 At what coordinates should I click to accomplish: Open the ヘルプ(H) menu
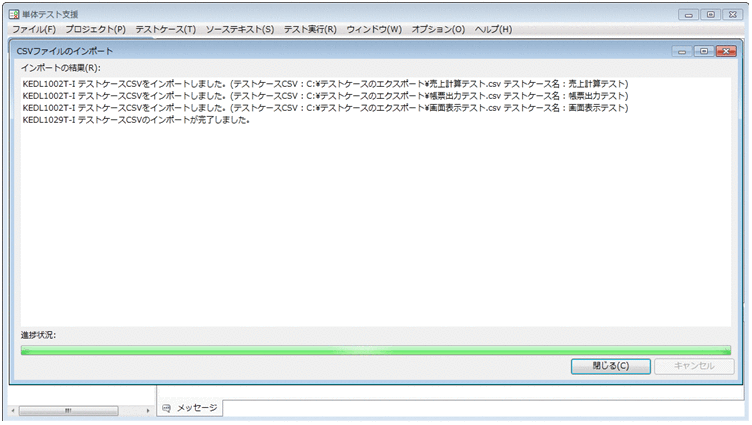click(x=493, y=29)
